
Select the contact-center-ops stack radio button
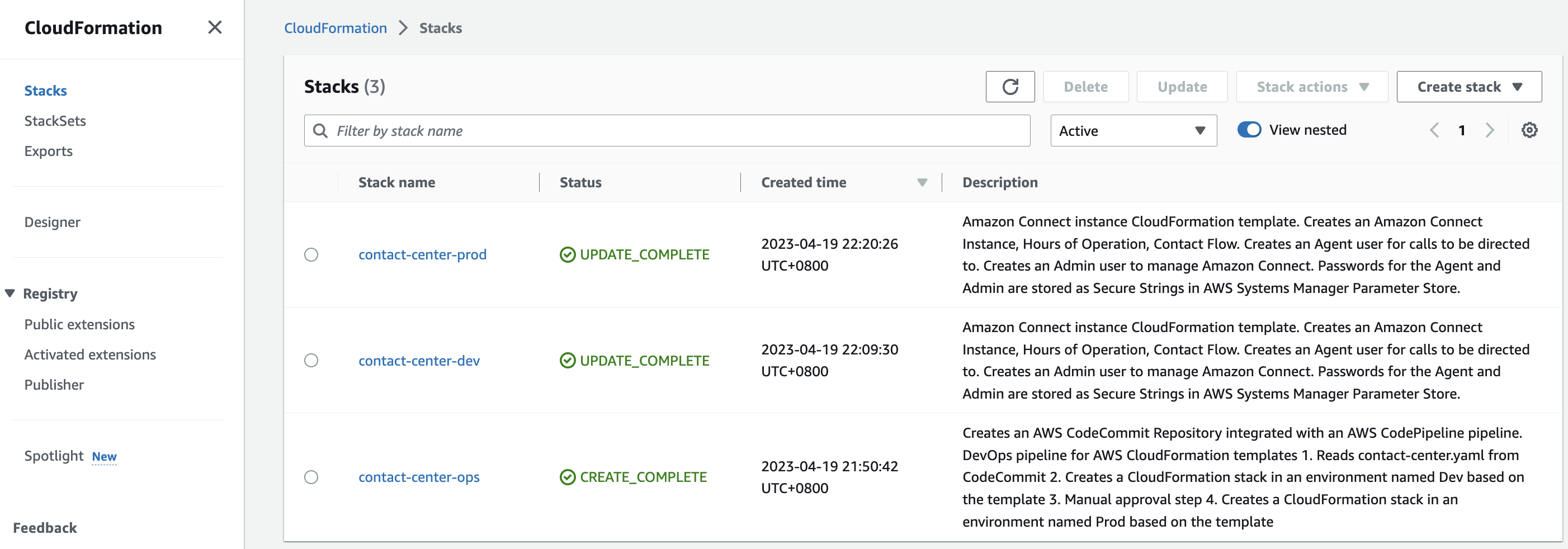[311, 476]
